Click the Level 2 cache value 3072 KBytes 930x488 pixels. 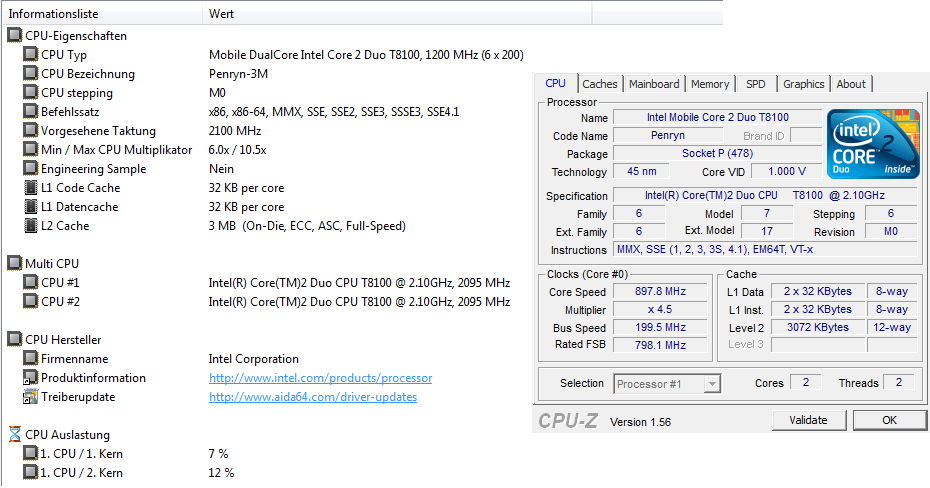[x=818, y=327]
